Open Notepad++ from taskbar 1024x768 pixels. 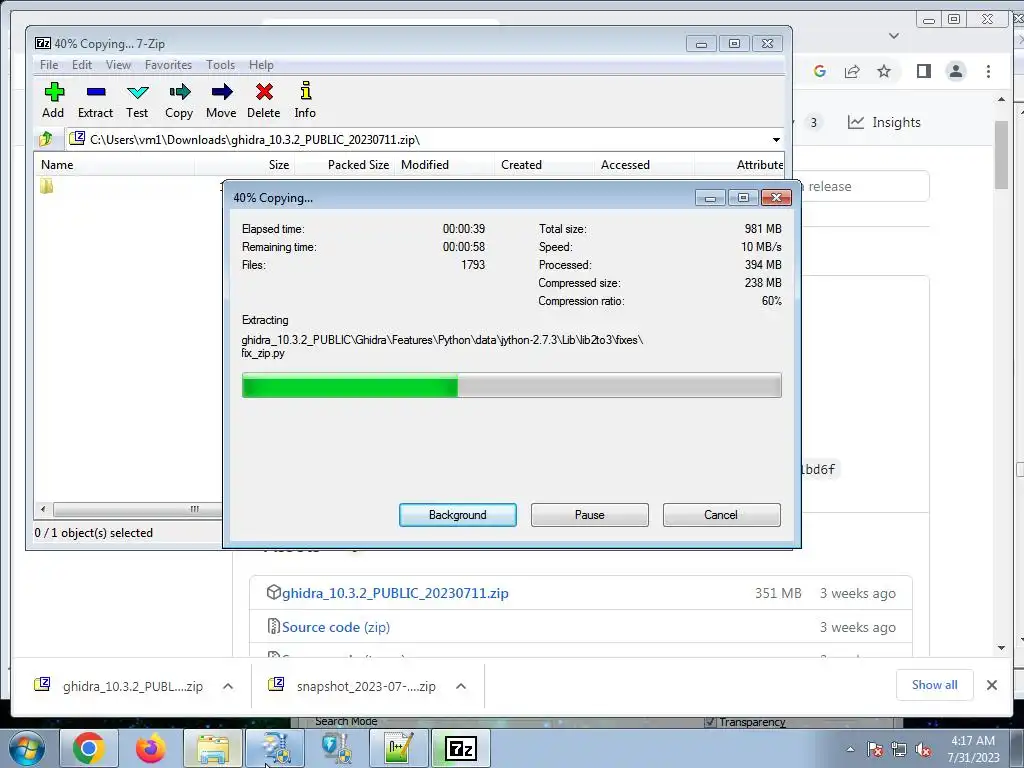398,748
